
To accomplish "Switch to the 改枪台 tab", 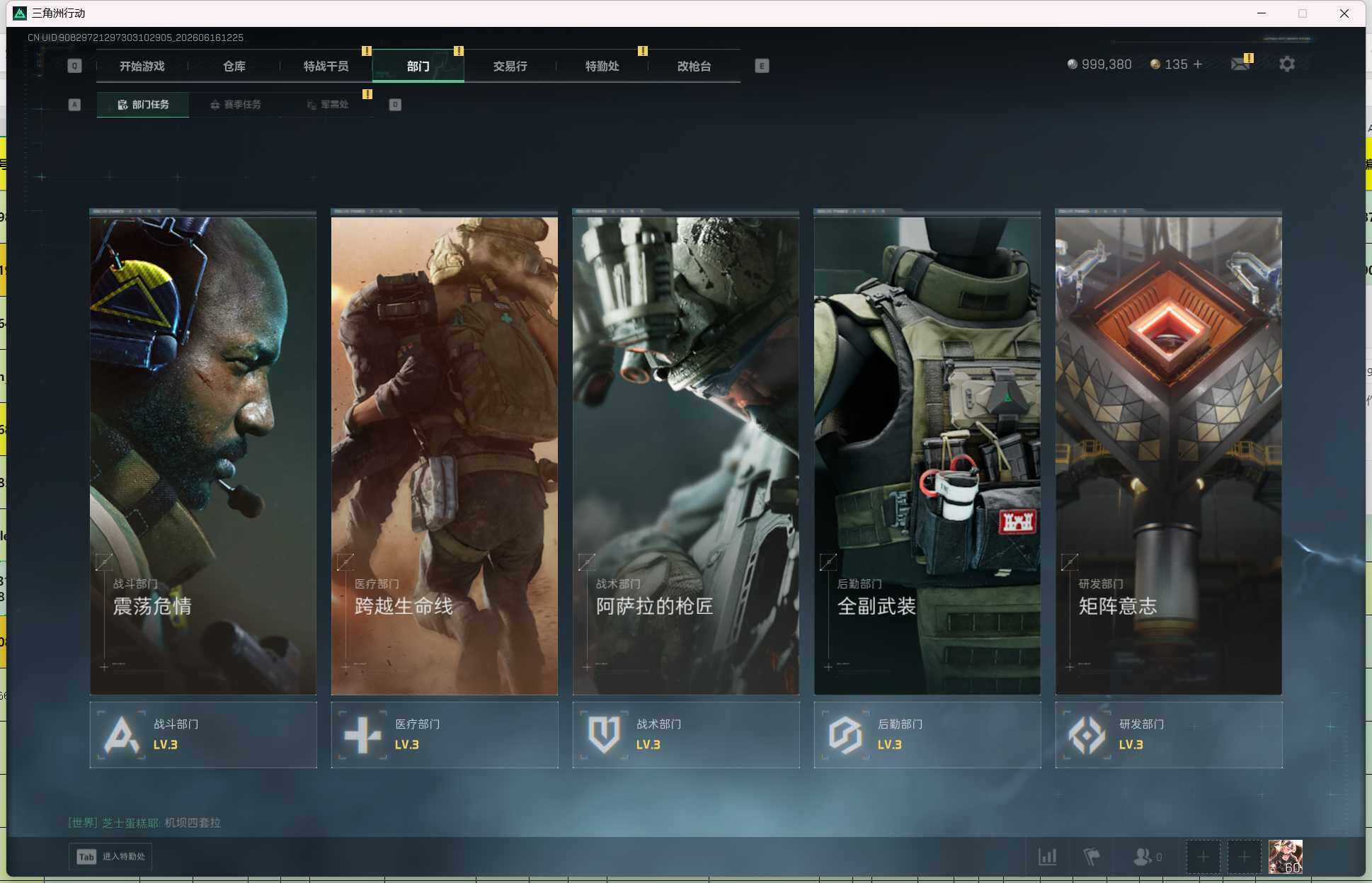I will pos(694,66).
